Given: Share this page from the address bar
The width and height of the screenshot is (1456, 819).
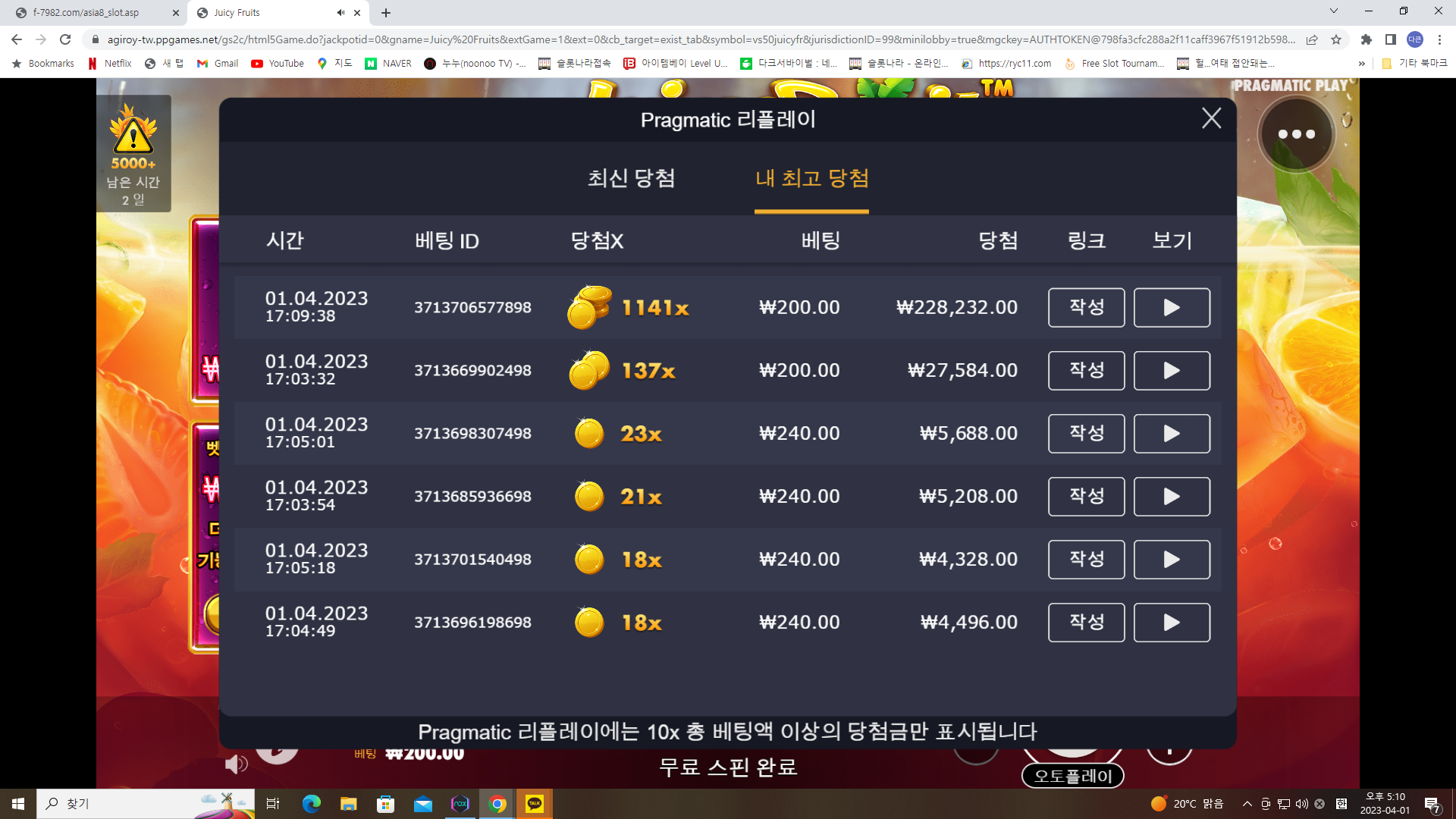Looking at the screenshot, I should point(1312,39).
